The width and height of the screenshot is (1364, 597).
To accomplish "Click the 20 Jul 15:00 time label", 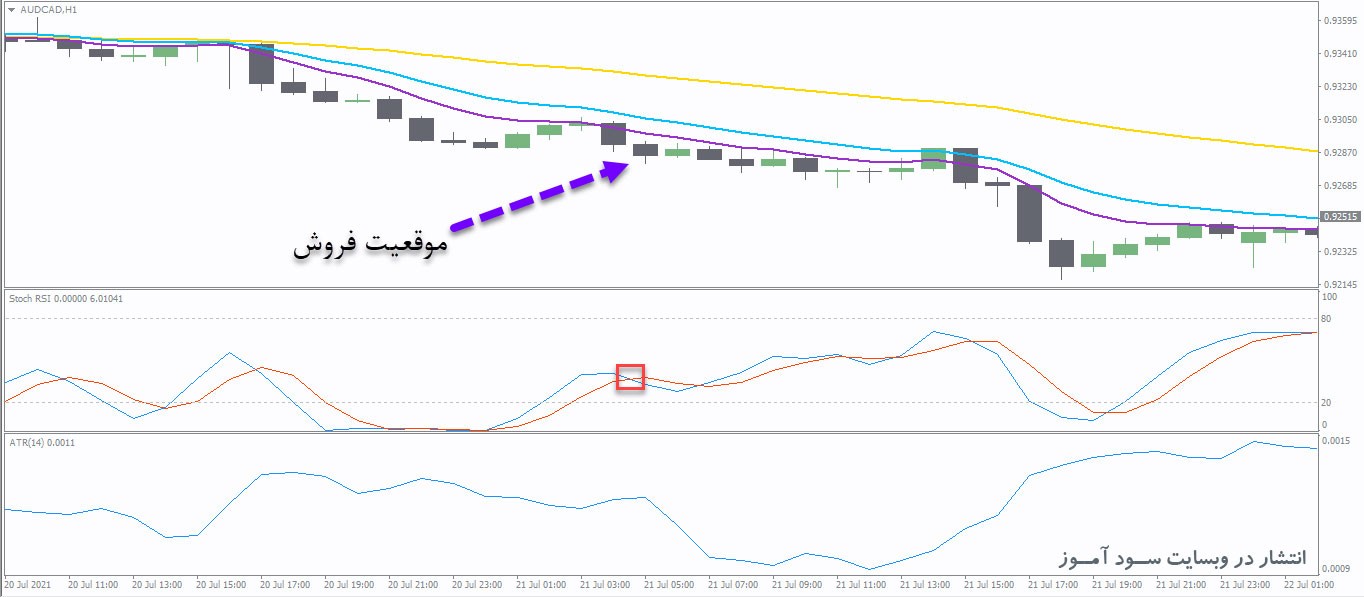I will tap(221, 583).
